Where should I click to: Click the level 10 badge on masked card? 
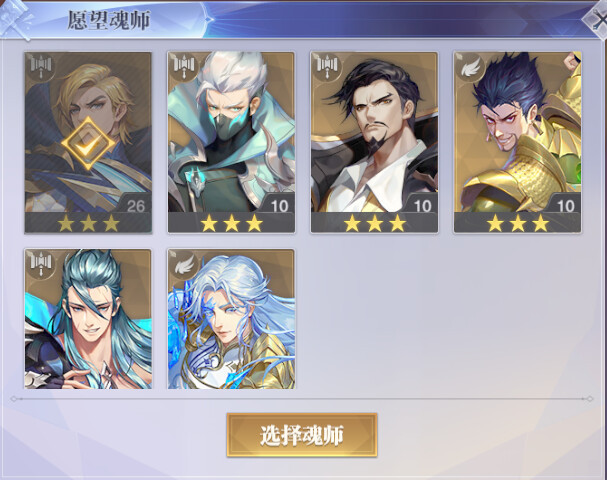click(279, 205)
